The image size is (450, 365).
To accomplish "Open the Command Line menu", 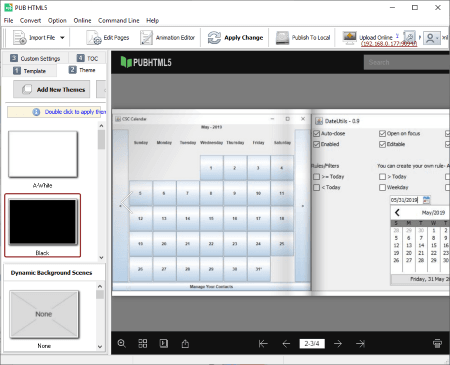I will (119, 20).
